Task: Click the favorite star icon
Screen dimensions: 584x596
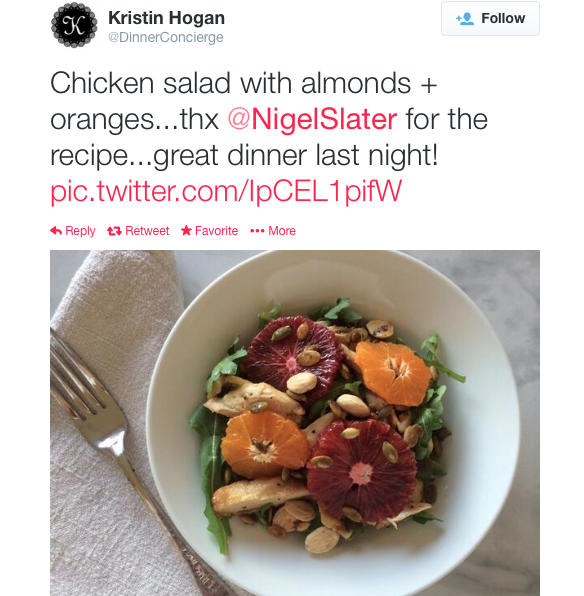Action: coord(186,230)
